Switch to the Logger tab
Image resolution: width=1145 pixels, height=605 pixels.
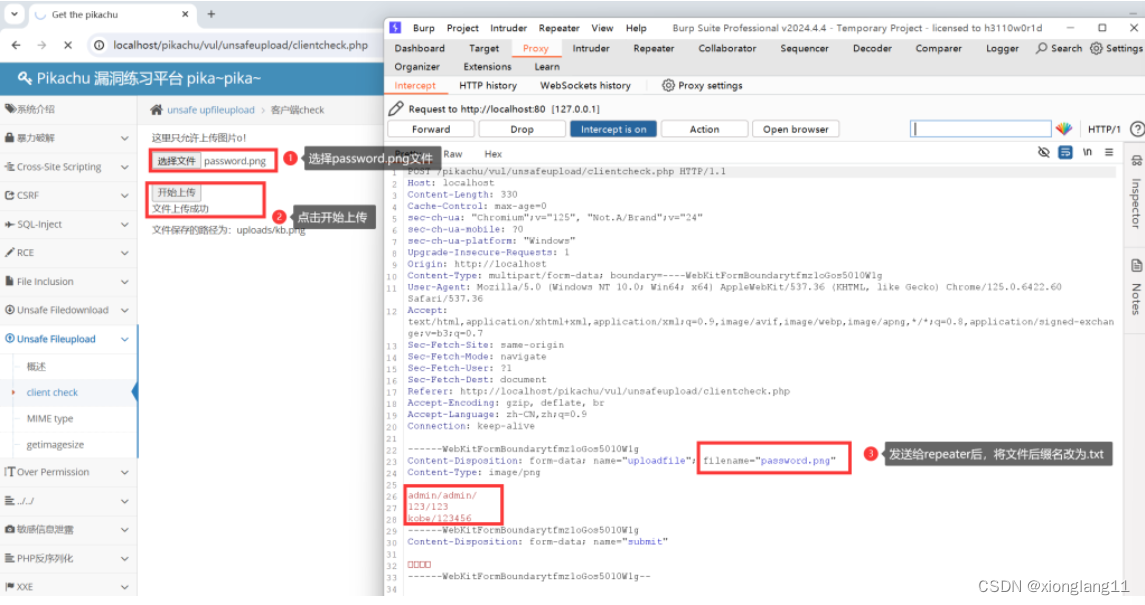(x=1002, y=48)
